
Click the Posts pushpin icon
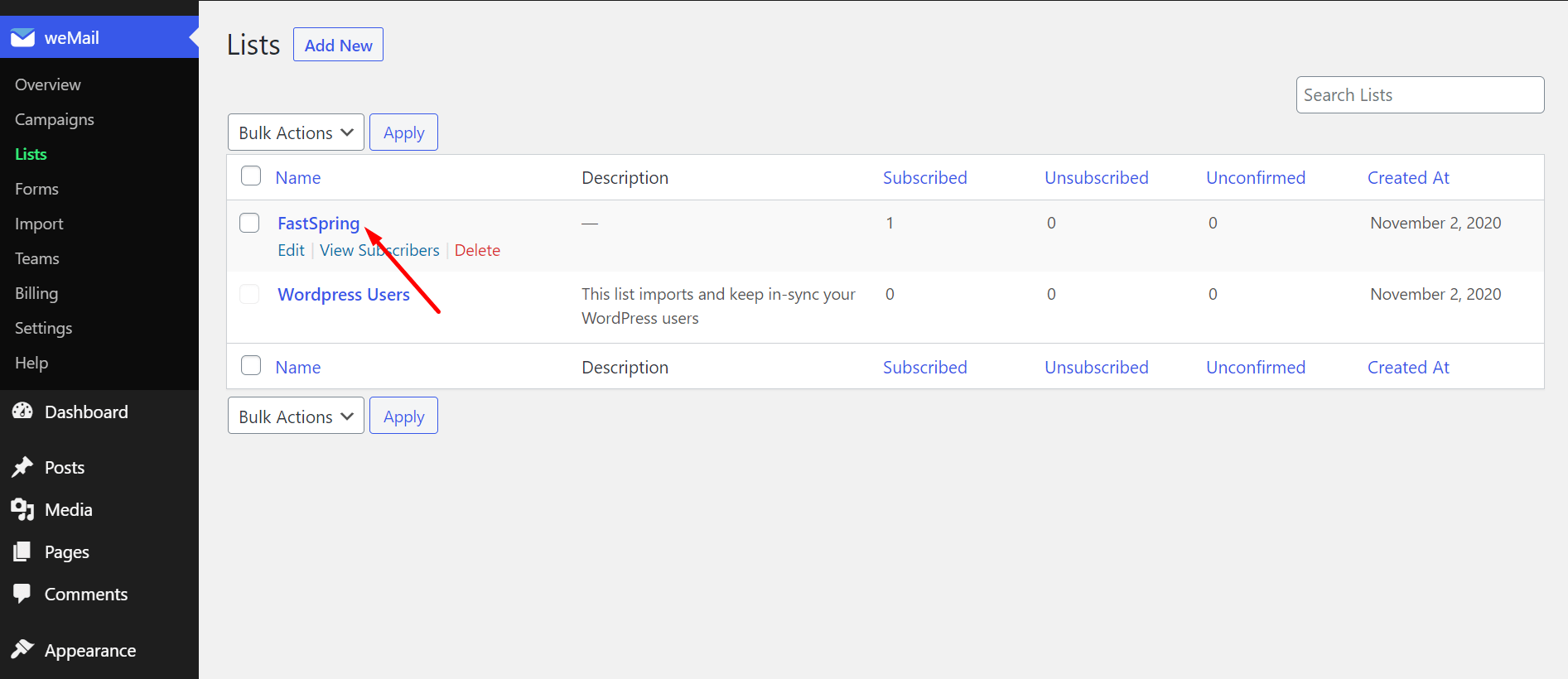[x=22, y=467]
